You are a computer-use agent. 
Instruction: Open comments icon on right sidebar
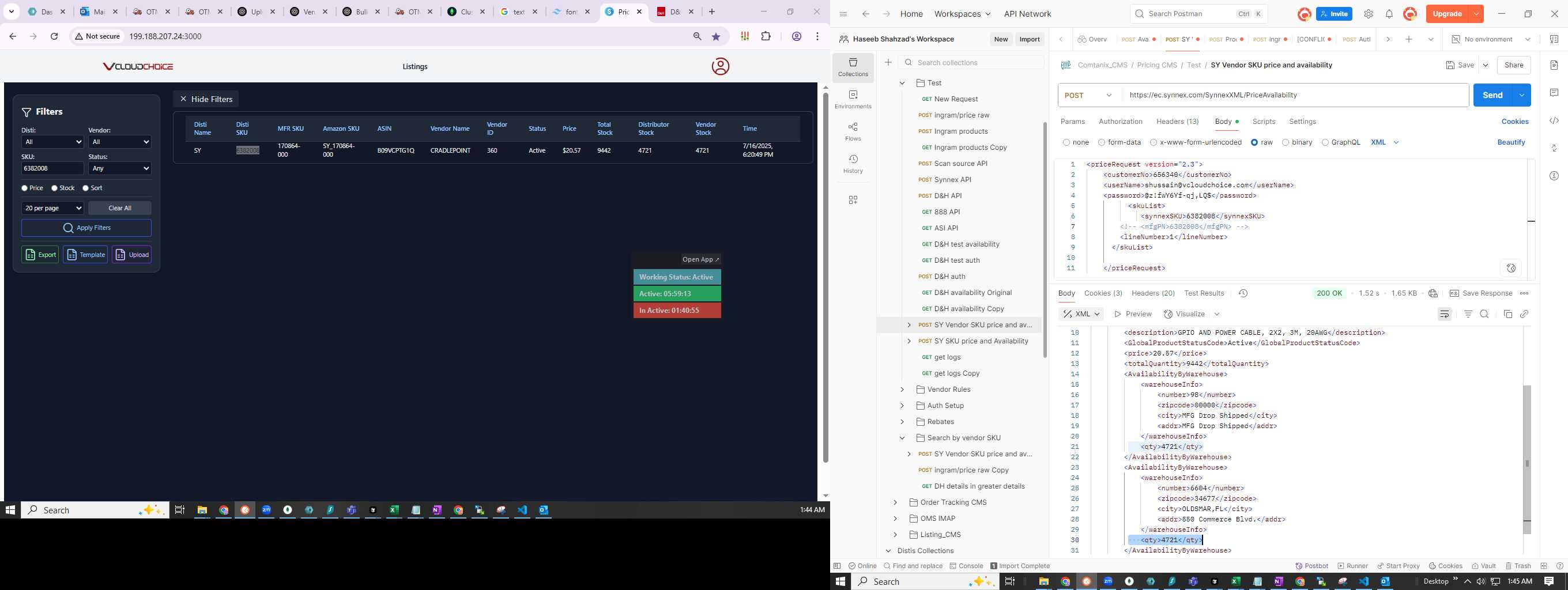[x=1554, y=92]
